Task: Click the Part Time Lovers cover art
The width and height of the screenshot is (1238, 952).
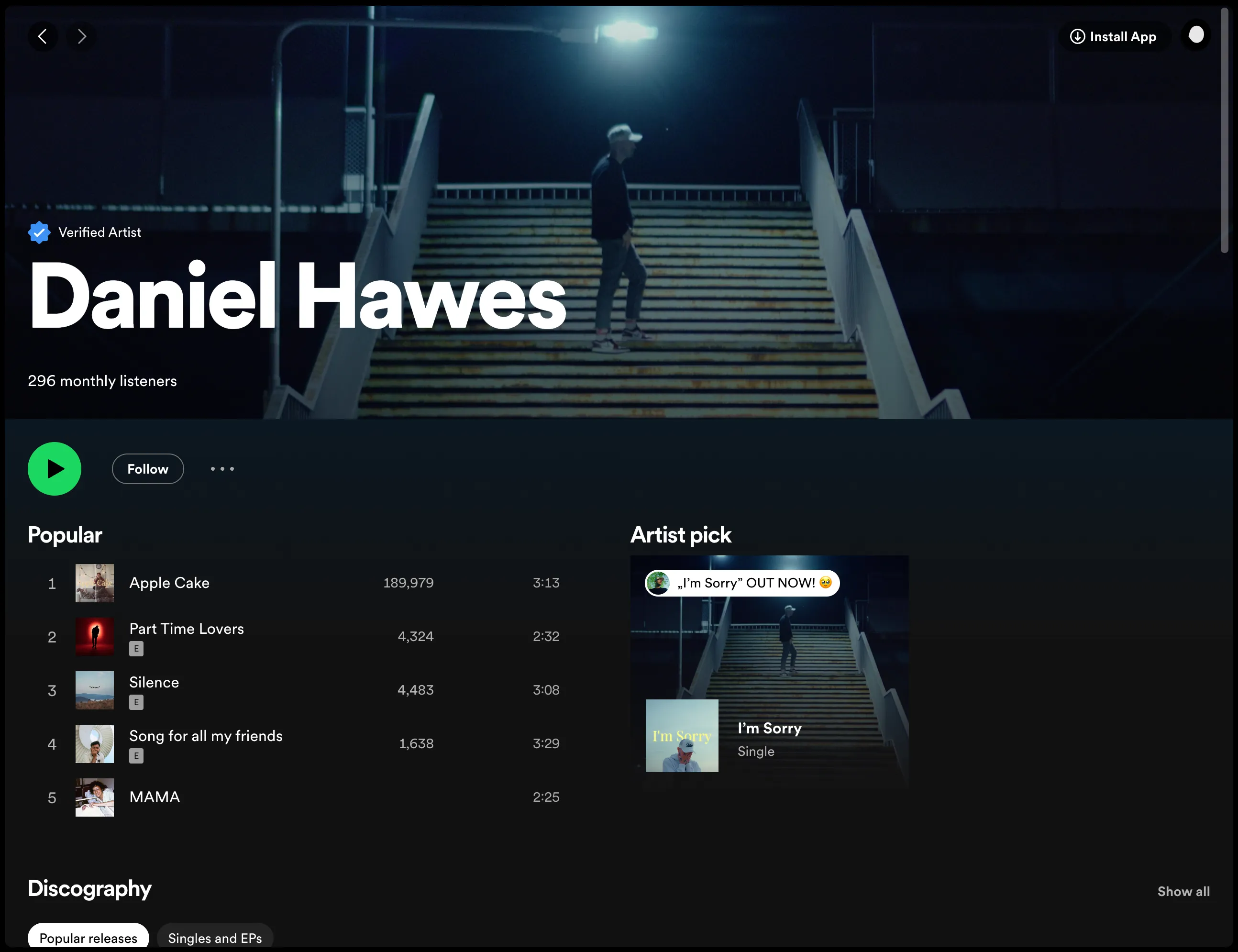Action: (x=95, y=636)
